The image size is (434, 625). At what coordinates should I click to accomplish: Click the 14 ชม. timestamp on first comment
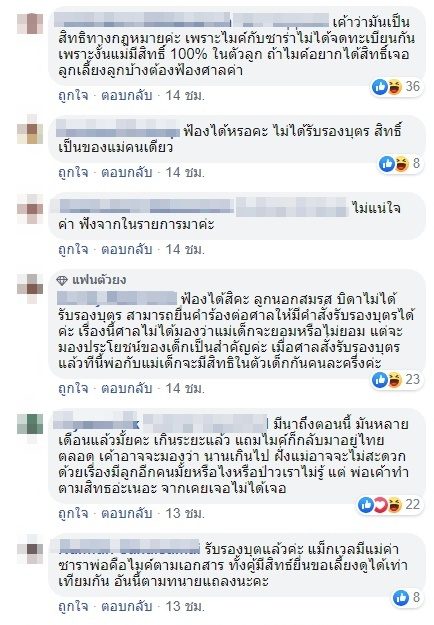click(x=185, y=96)
